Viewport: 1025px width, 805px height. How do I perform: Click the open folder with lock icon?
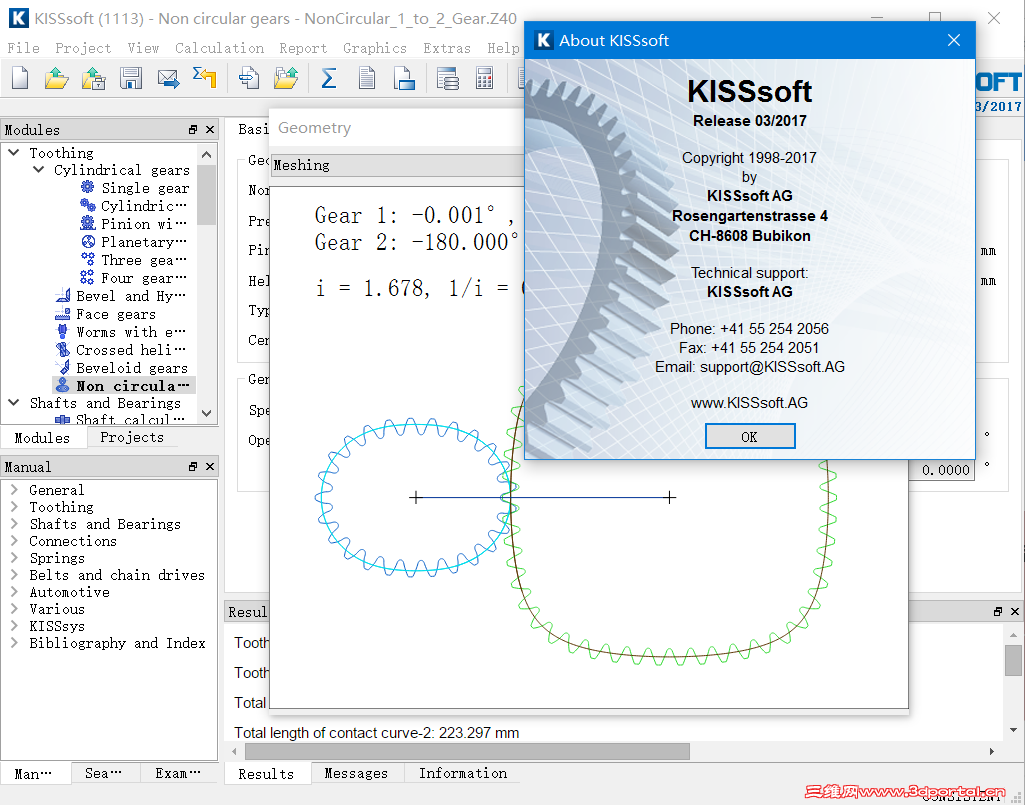pyautogui.click(x=93, y=78)
